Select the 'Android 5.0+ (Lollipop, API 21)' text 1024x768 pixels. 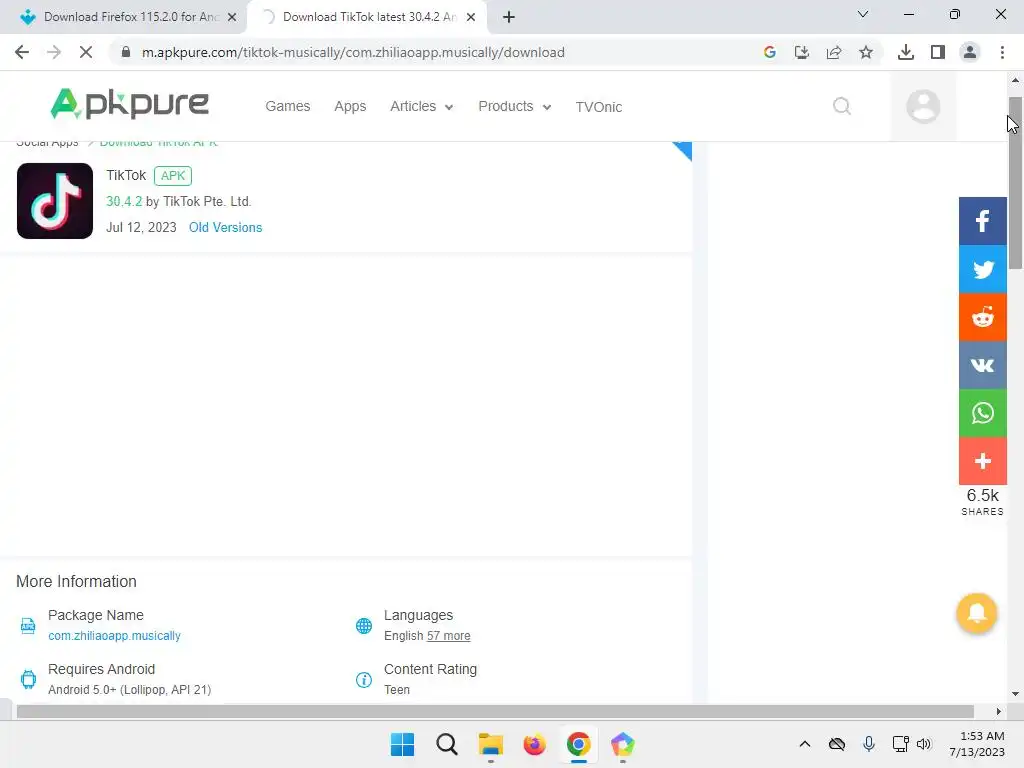click(129, 690)
